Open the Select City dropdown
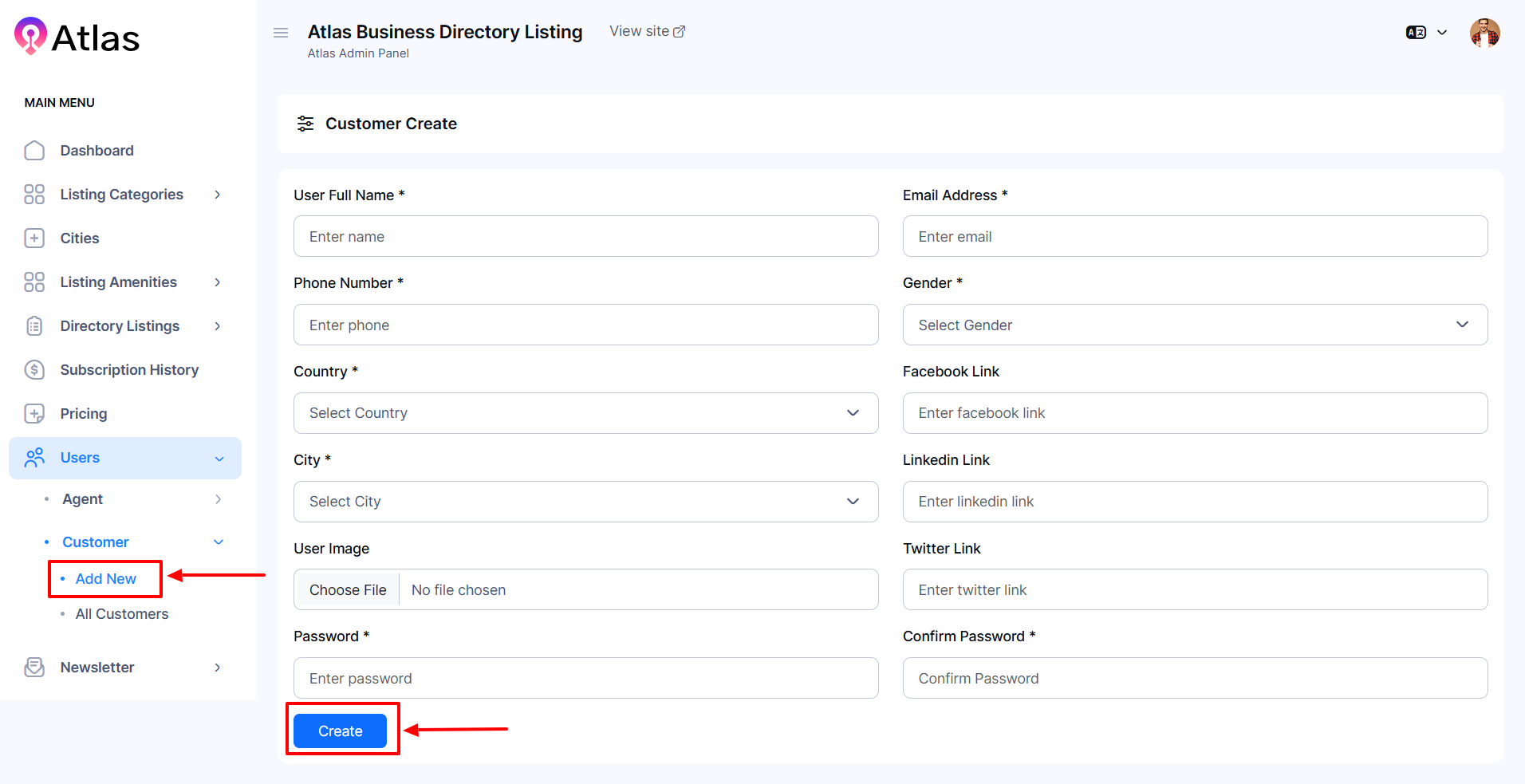1525x784 pixels. pos(585,502)
